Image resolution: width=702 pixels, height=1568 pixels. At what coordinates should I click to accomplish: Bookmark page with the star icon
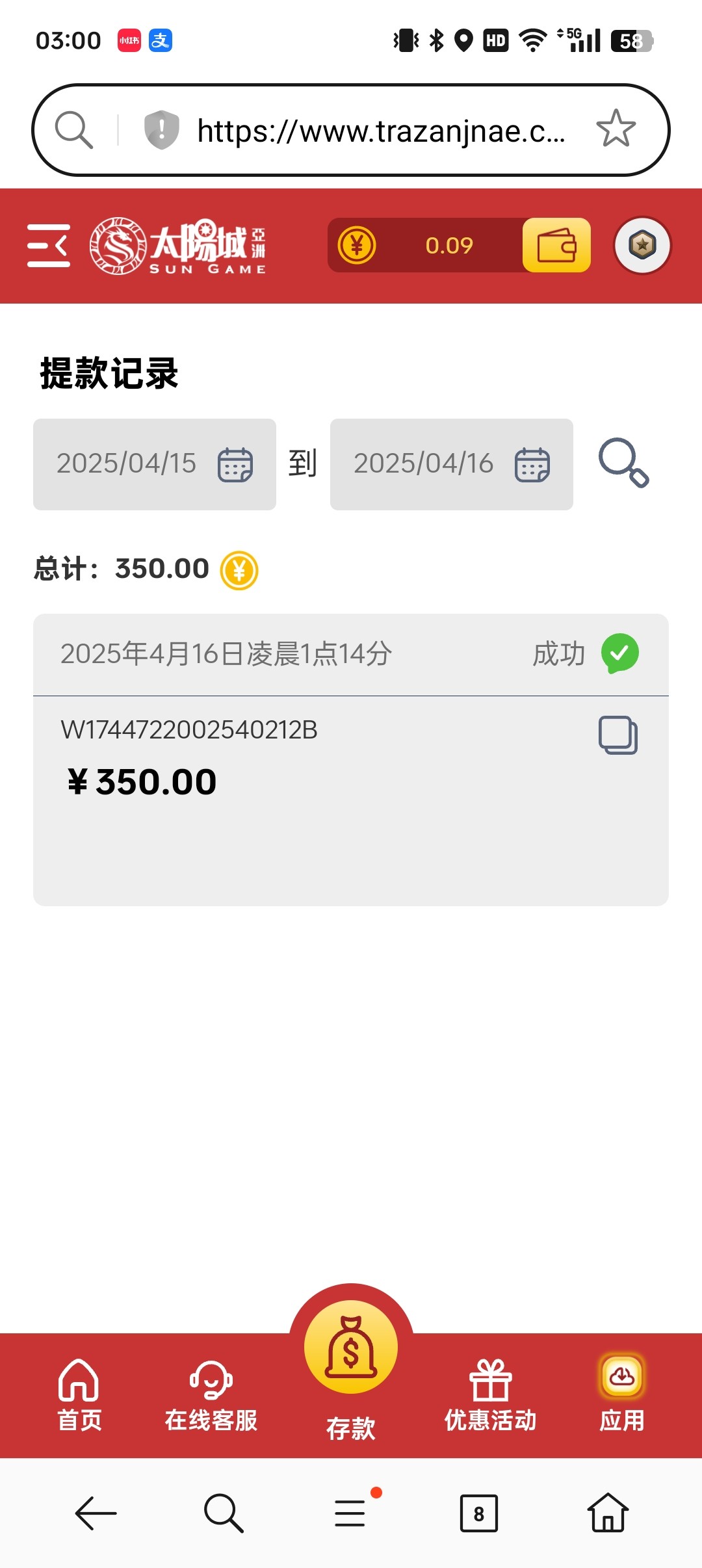click(x=616, y=129)
